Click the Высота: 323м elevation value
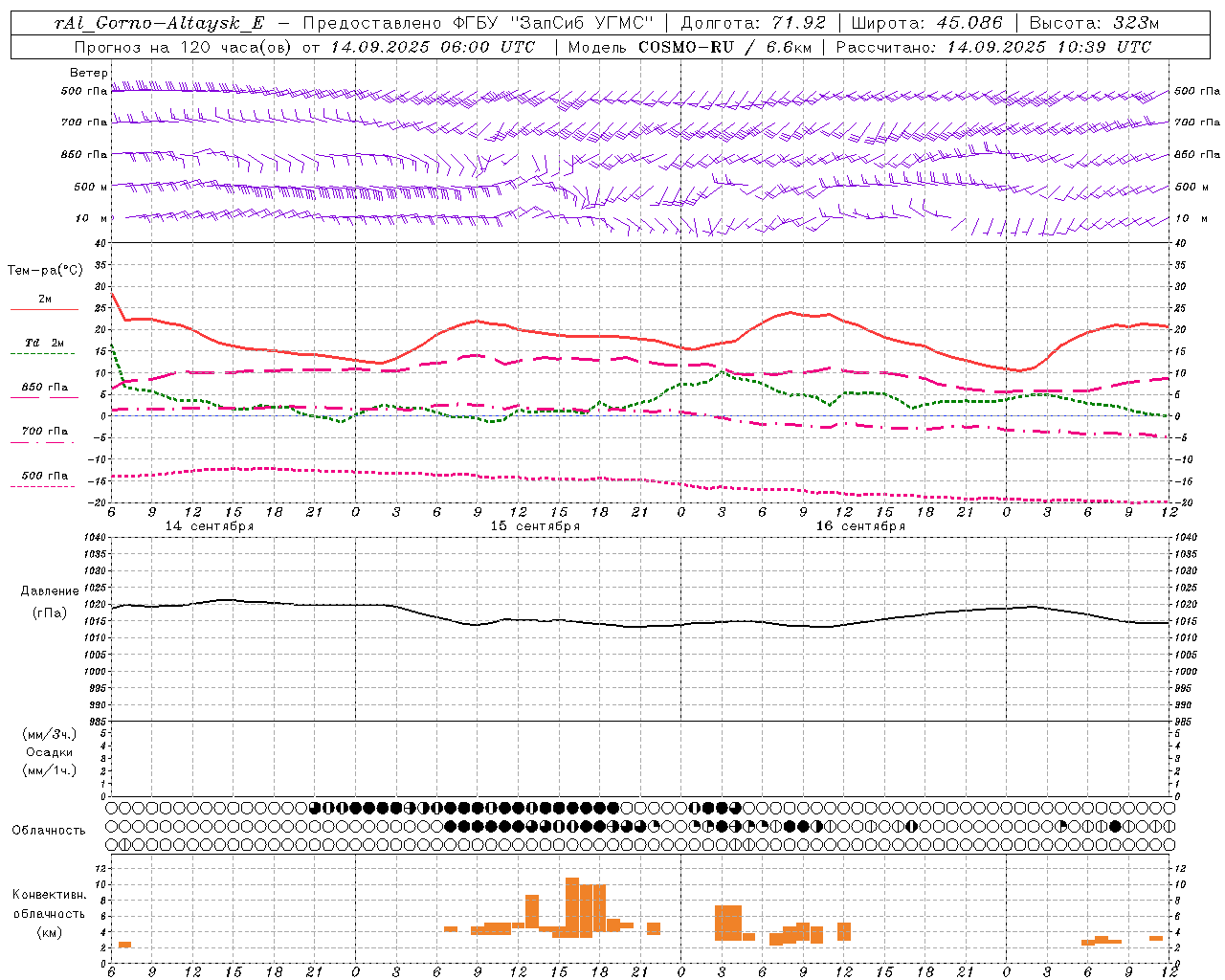 (x=1094, y=23)
